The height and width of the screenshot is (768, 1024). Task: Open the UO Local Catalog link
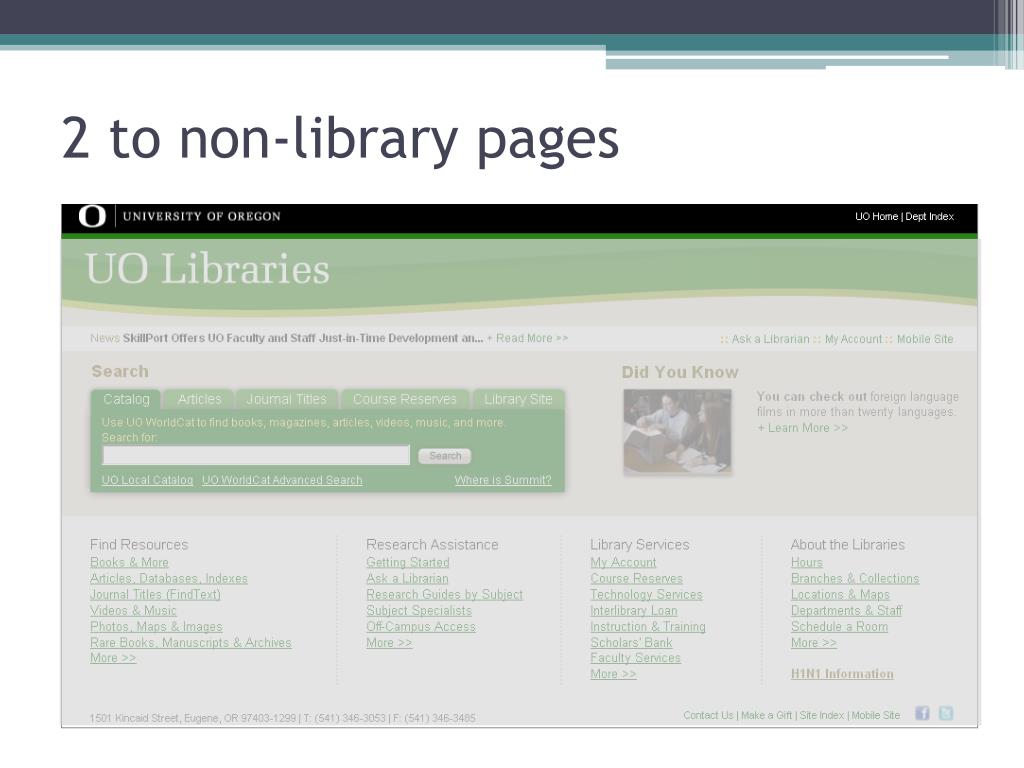click(148, 480)
